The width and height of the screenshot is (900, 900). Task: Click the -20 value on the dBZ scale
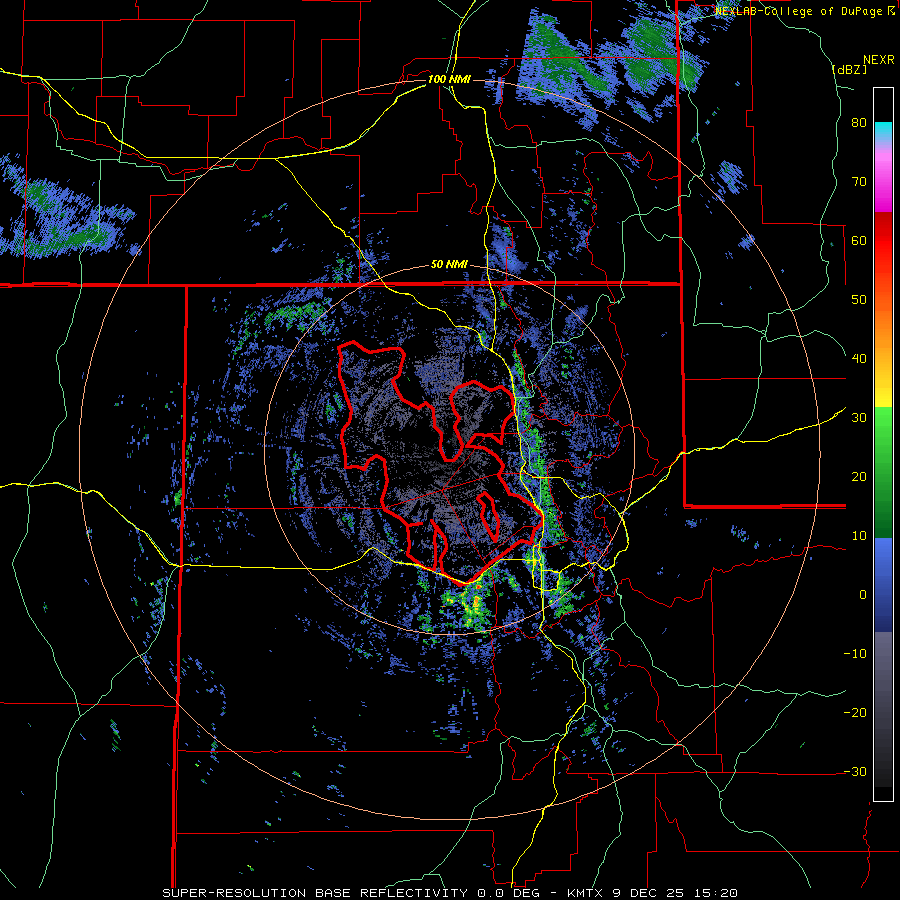855,713
